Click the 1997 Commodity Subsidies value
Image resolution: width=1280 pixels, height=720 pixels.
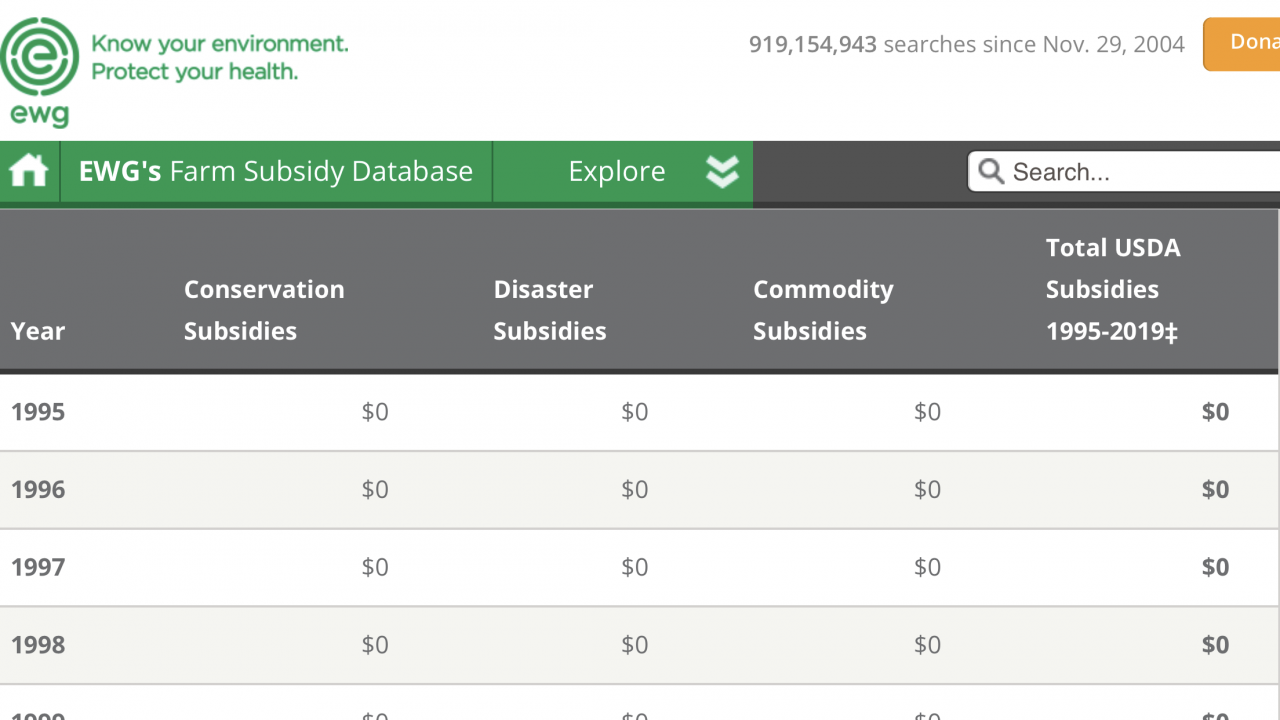pos(928,568)
